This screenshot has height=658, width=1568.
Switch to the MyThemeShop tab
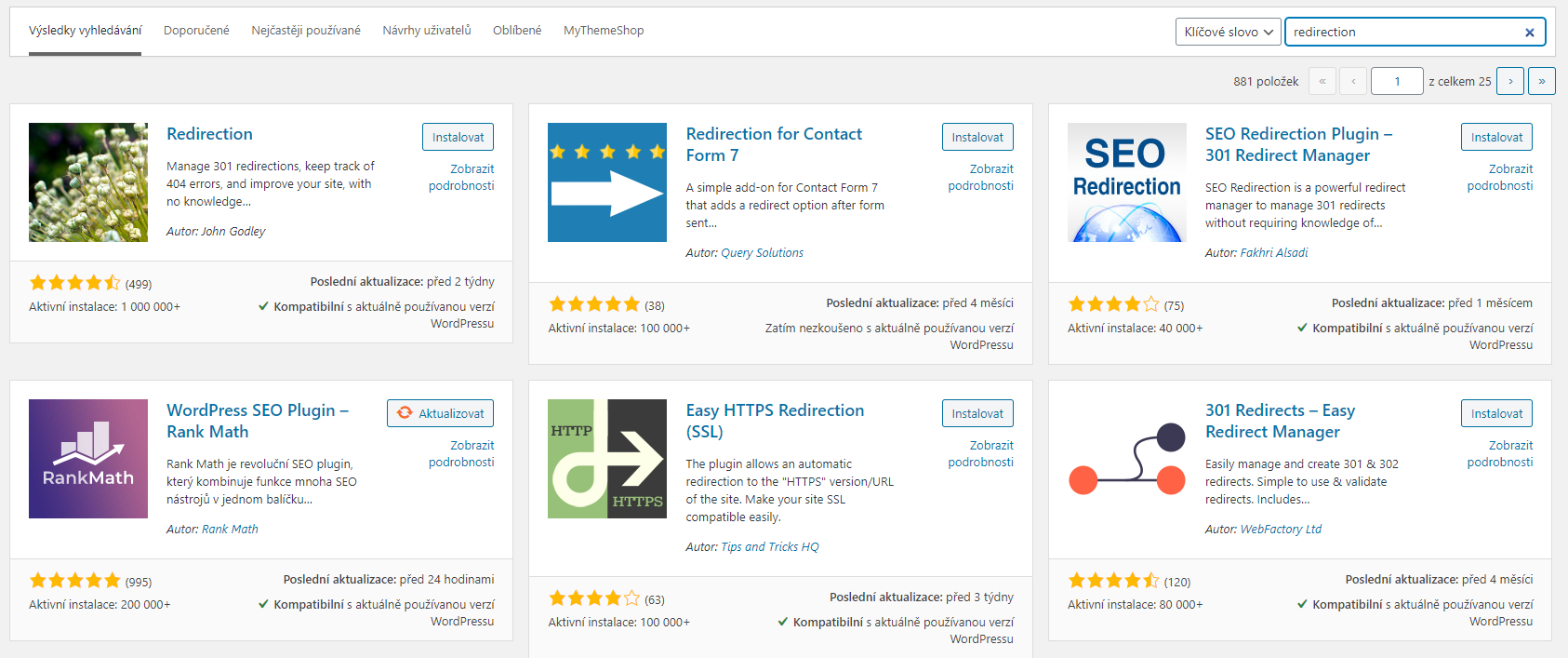tap(604, 31)
